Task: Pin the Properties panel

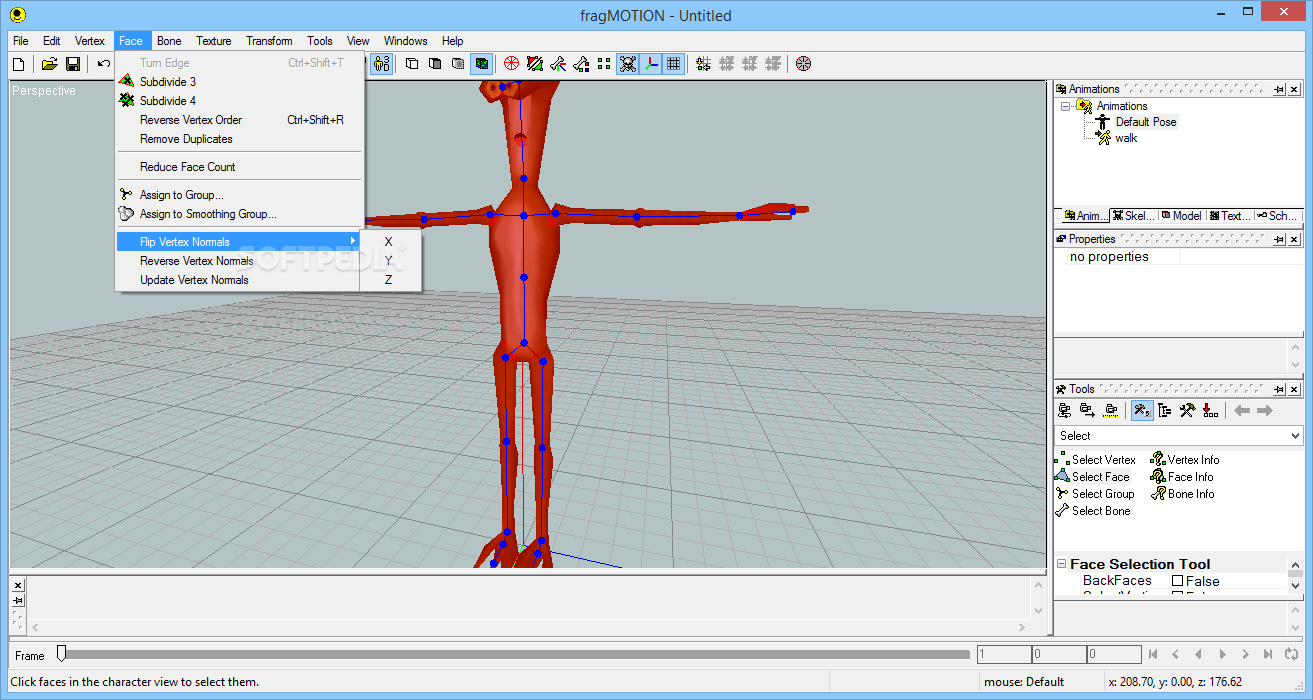Action: 1279,240
